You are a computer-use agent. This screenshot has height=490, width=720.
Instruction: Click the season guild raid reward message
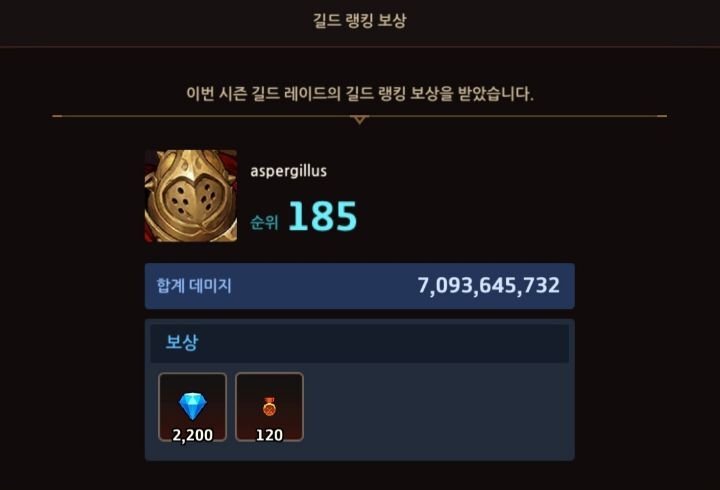360,94
